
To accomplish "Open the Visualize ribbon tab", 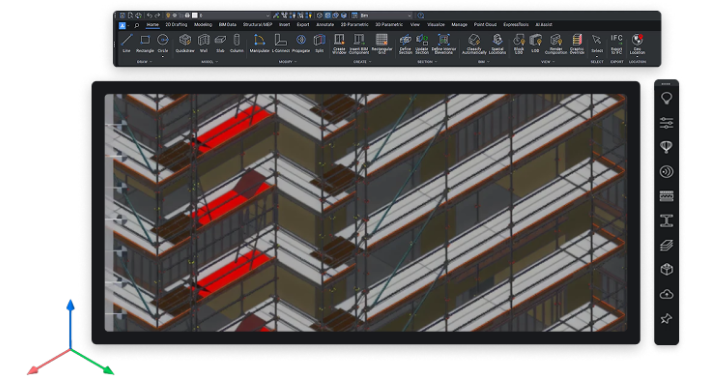I will tap(435, 25).
